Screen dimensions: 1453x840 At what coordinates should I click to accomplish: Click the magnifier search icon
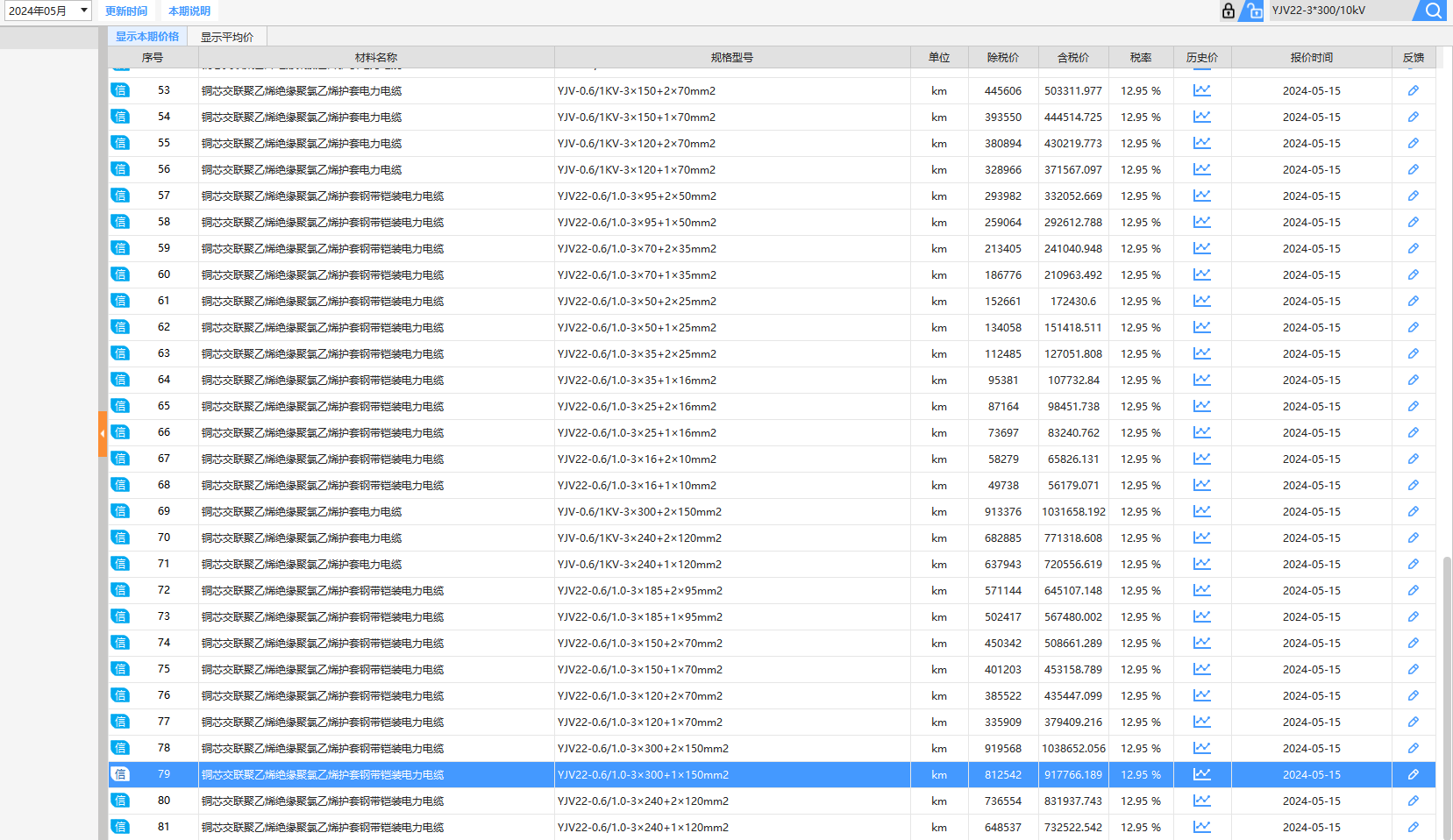pyautogui.click(x=1433, y=11)
